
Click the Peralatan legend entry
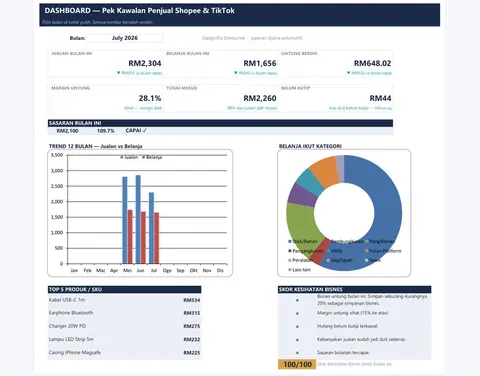click(x=301, y=260)
